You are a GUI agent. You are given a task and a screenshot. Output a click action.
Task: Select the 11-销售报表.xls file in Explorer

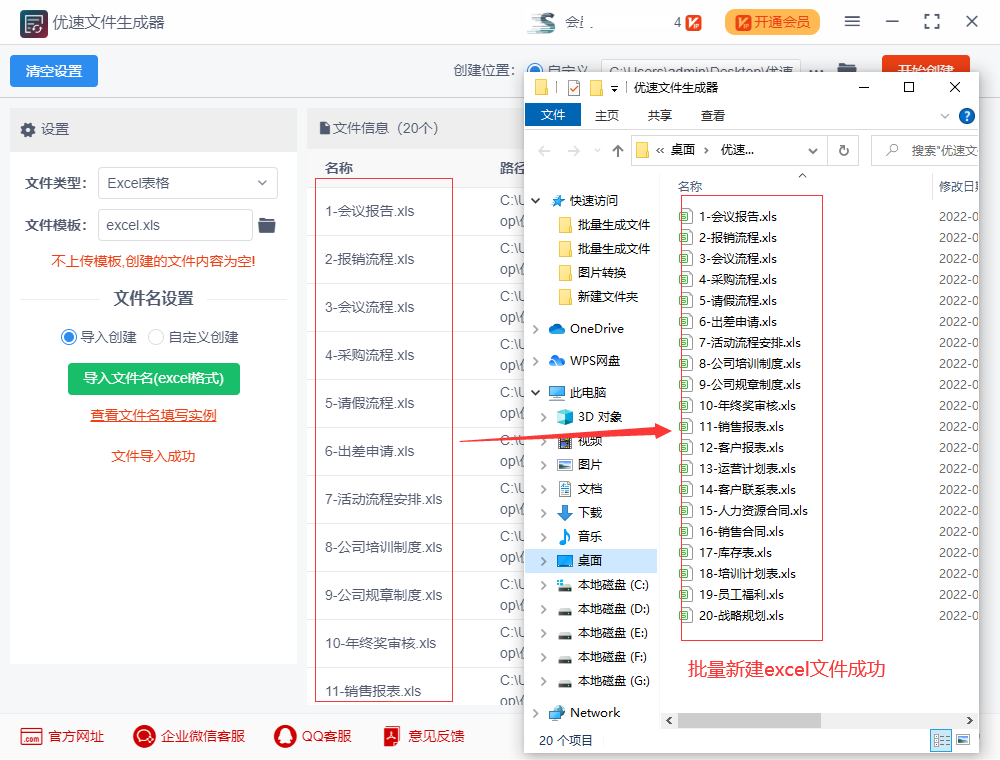pyautogui.click(x=741, y=427)
